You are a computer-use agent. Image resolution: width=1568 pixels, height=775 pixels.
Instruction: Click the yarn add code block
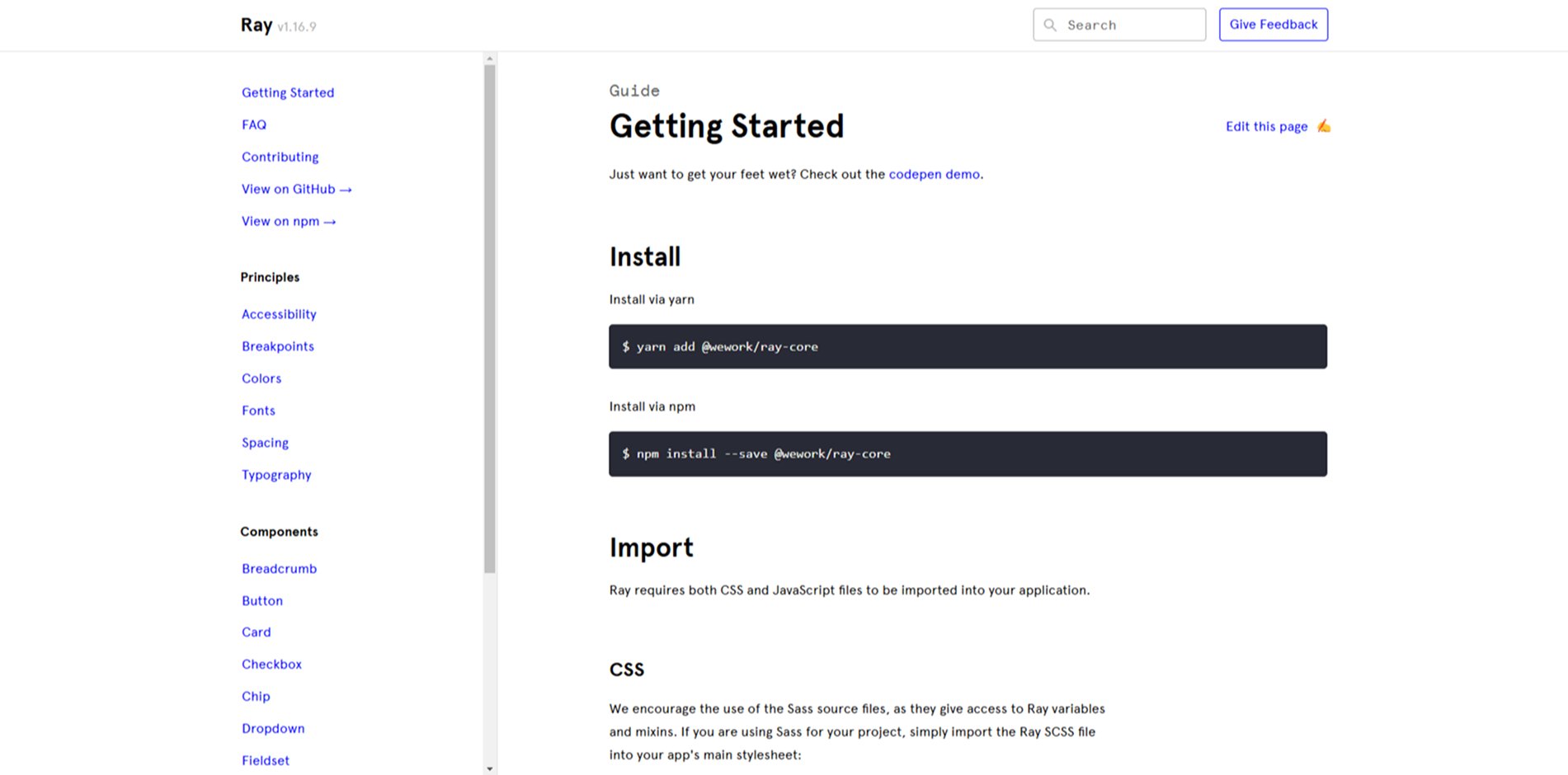click(x=968, y=346)
